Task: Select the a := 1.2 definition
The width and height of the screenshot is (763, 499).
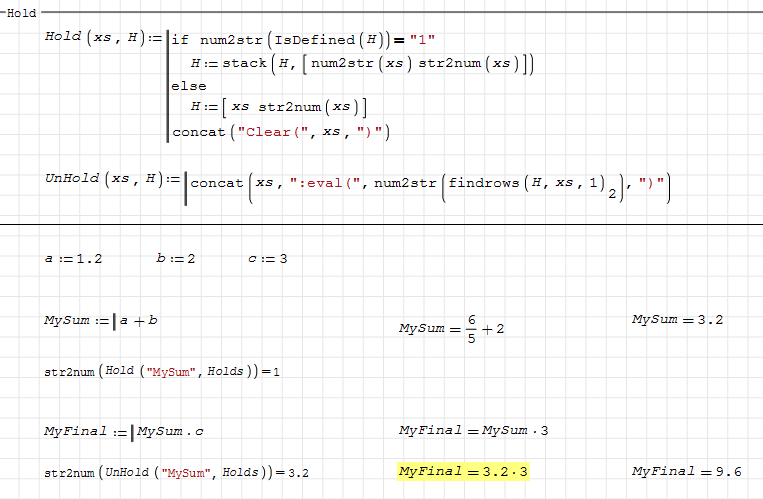Action: [x=73, y=259]
